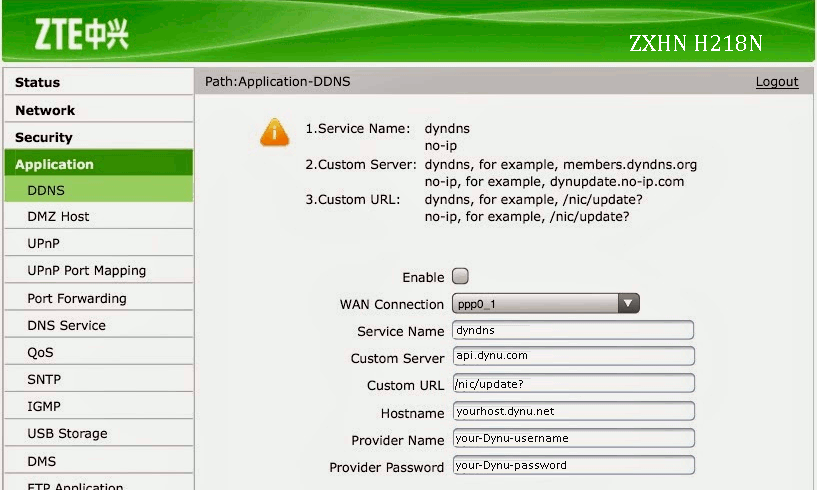Open the Security menu section
Viewport: 817px width, 490px height.
pyautogui.click(x=99, y=137)
